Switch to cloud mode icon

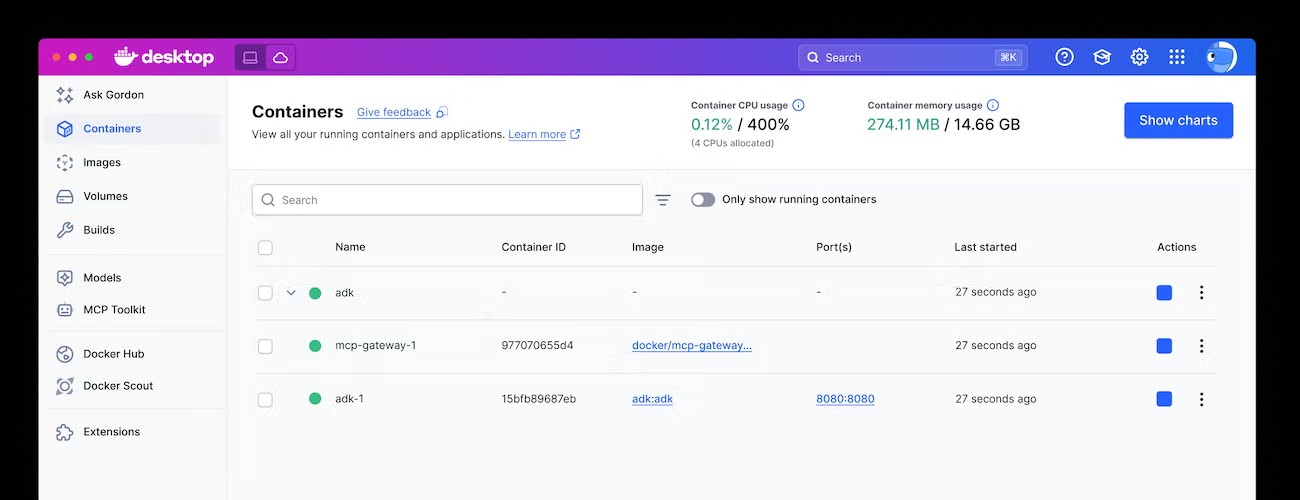(x=280, y=57)
